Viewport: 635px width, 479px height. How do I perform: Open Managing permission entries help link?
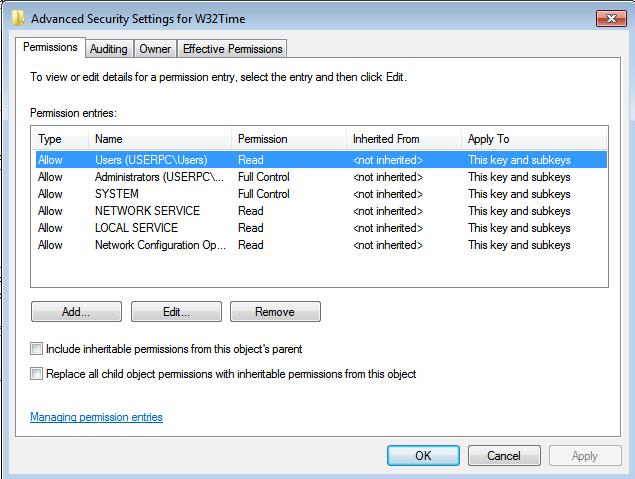[96, 417]
